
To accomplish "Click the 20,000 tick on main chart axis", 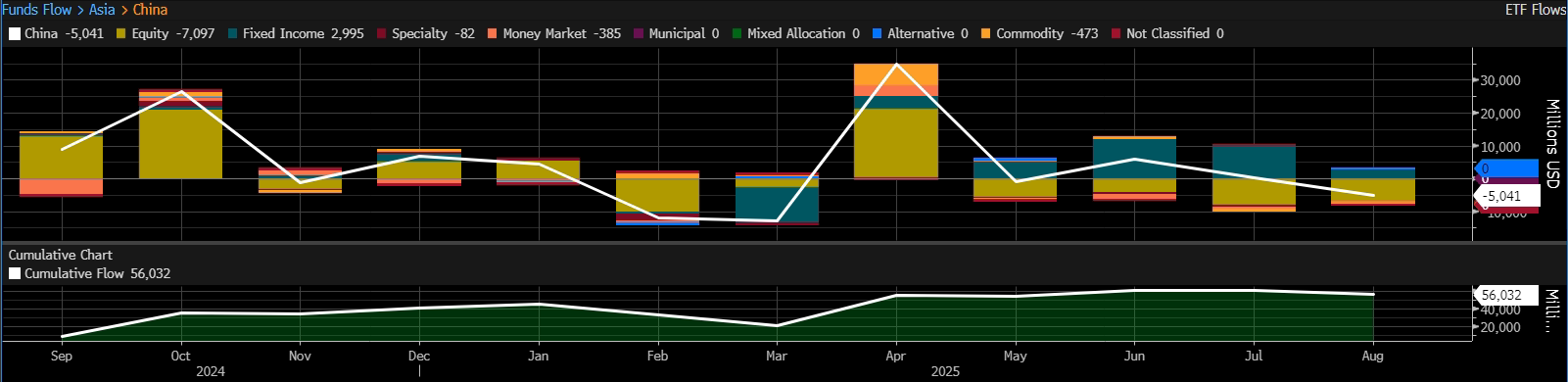I will (x=1500, y=114).
